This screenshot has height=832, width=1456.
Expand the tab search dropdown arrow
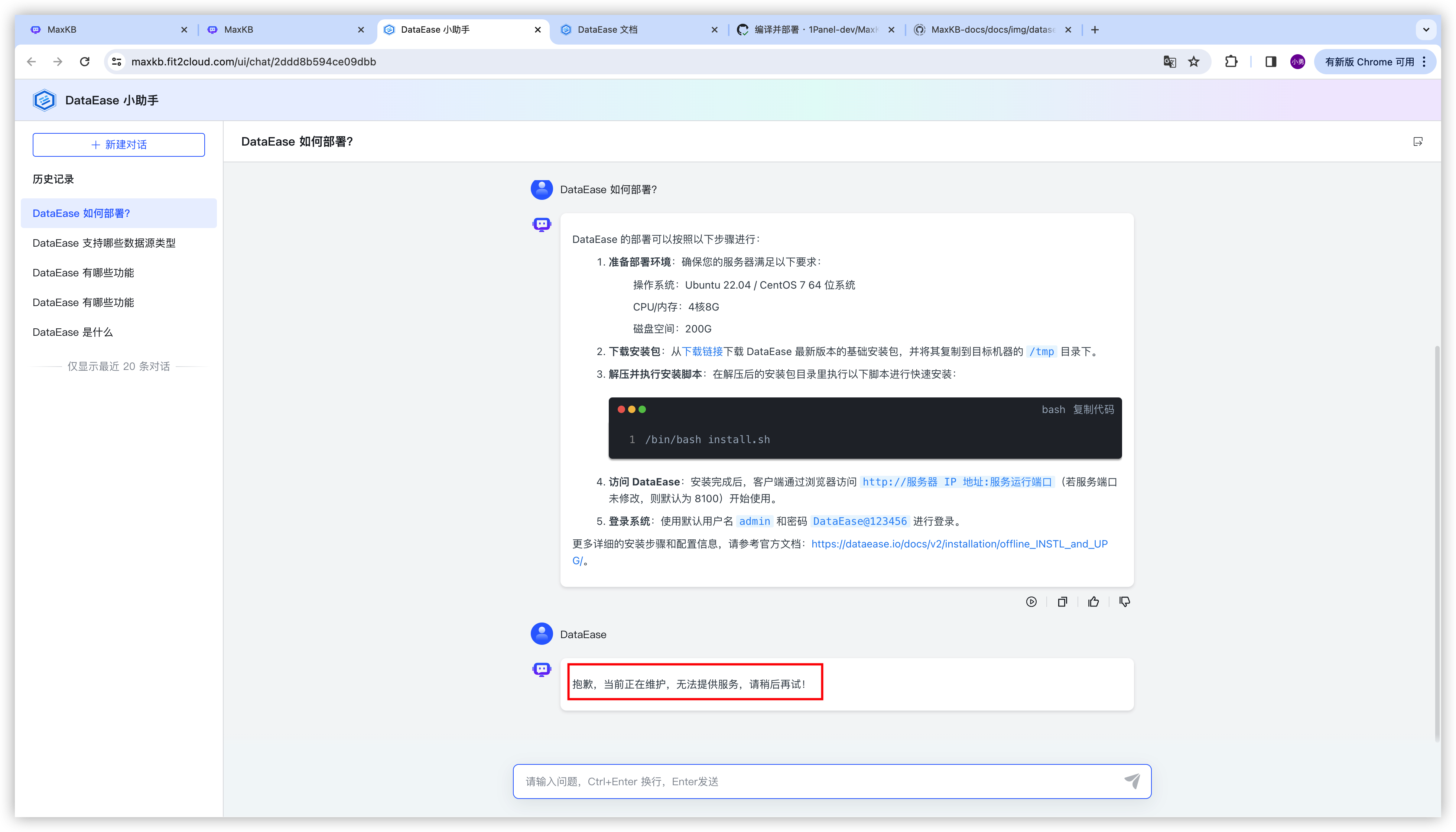[1426, 30]
